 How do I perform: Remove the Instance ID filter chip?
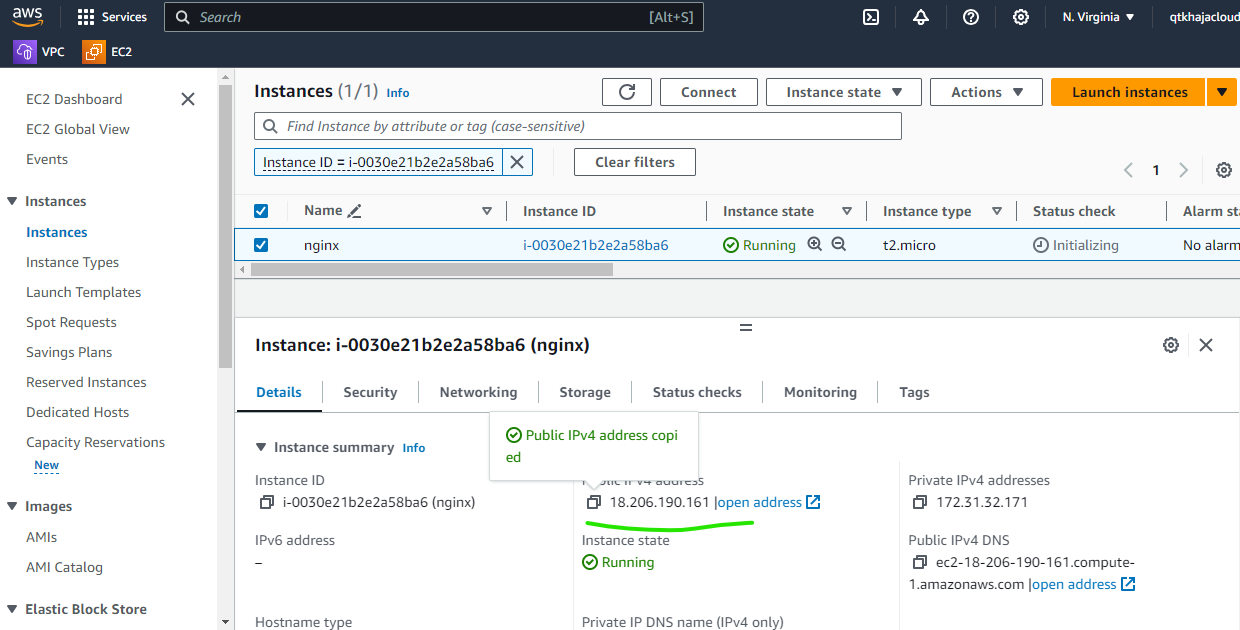[517, 162]
